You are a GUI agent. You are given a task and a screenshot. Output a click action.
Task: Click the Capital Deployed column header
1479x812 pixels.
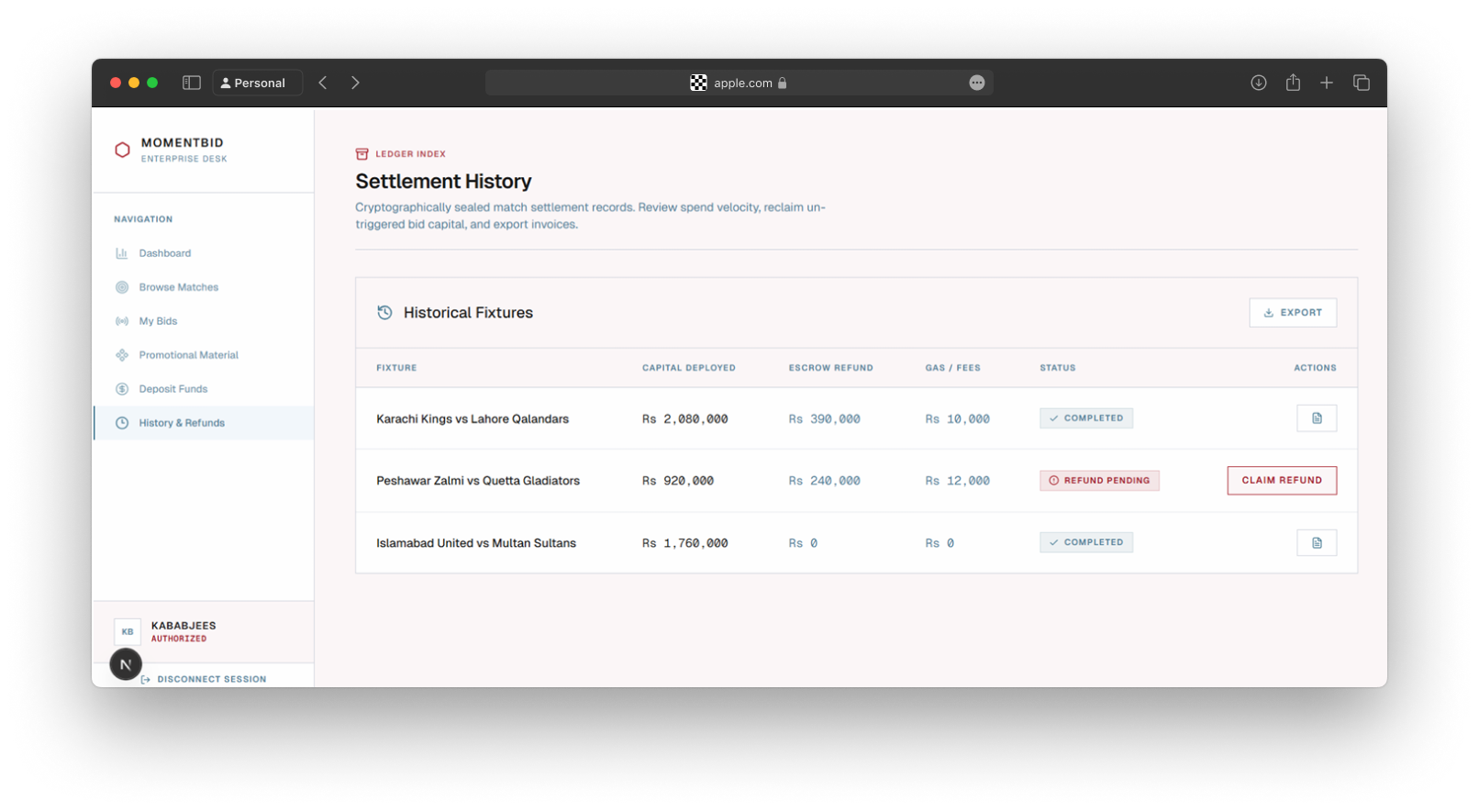[689, 368]
